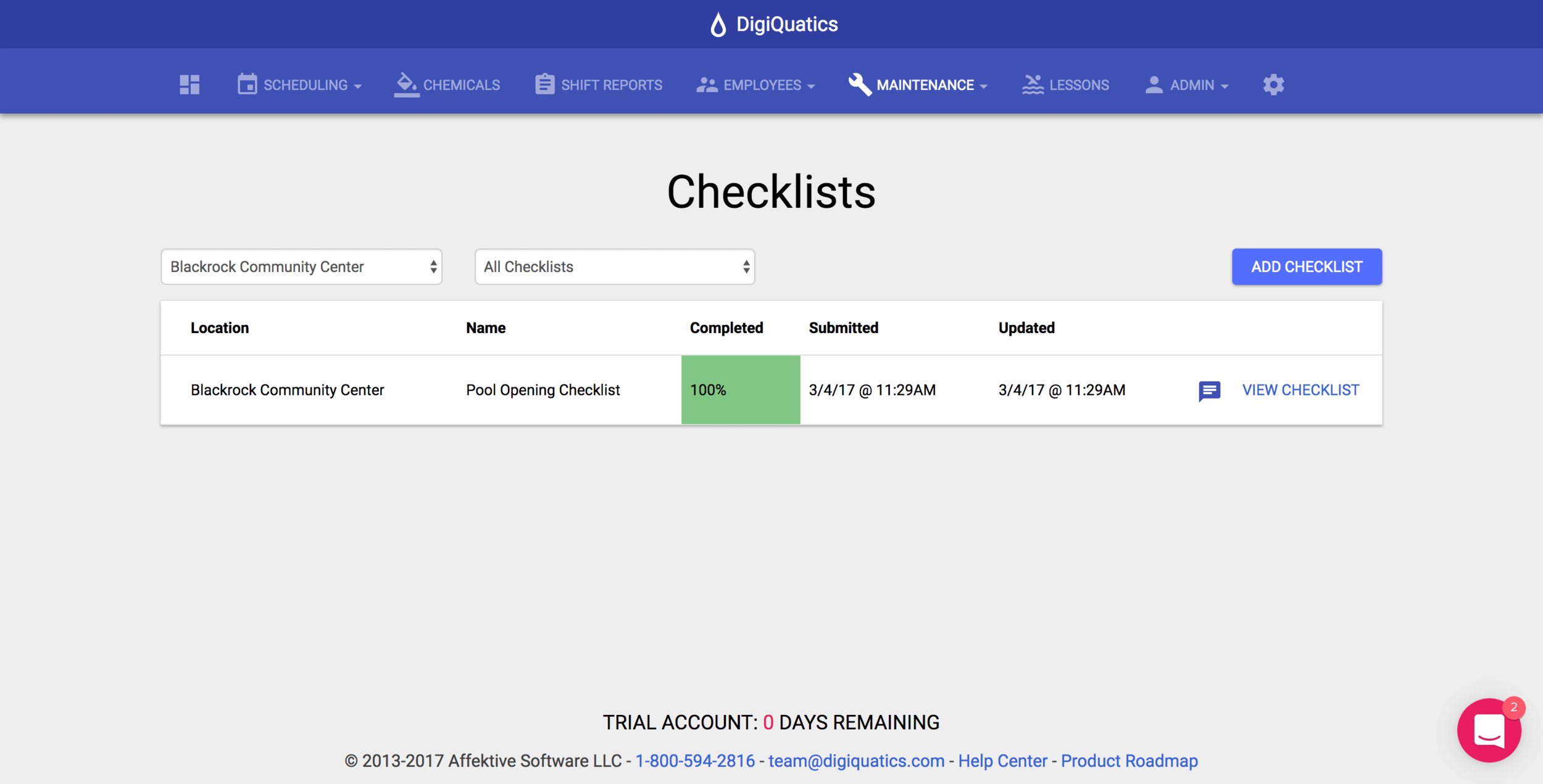
Task: Open the Employees menu label
Action: 762,85
